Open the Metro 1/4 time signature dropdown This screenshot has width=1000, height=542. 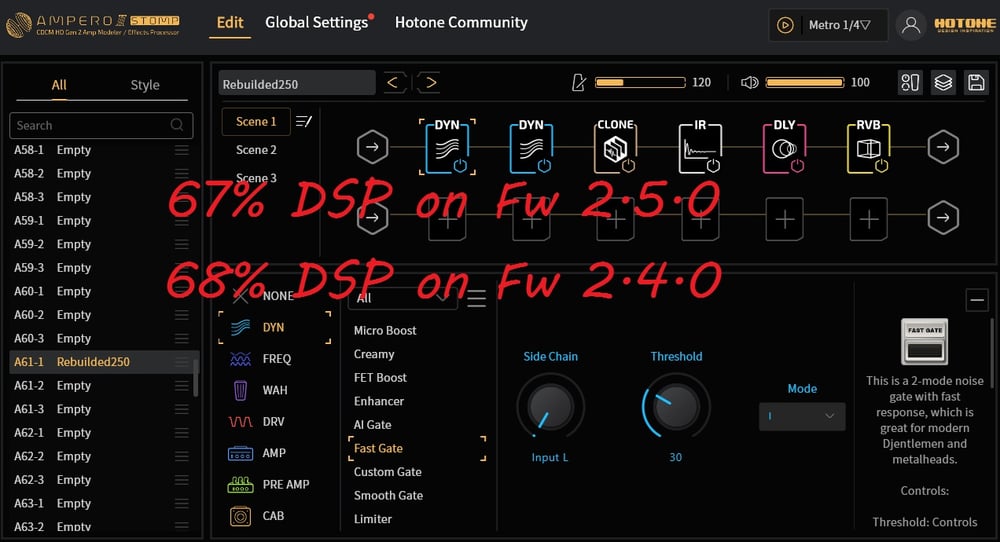click(839, 25)
